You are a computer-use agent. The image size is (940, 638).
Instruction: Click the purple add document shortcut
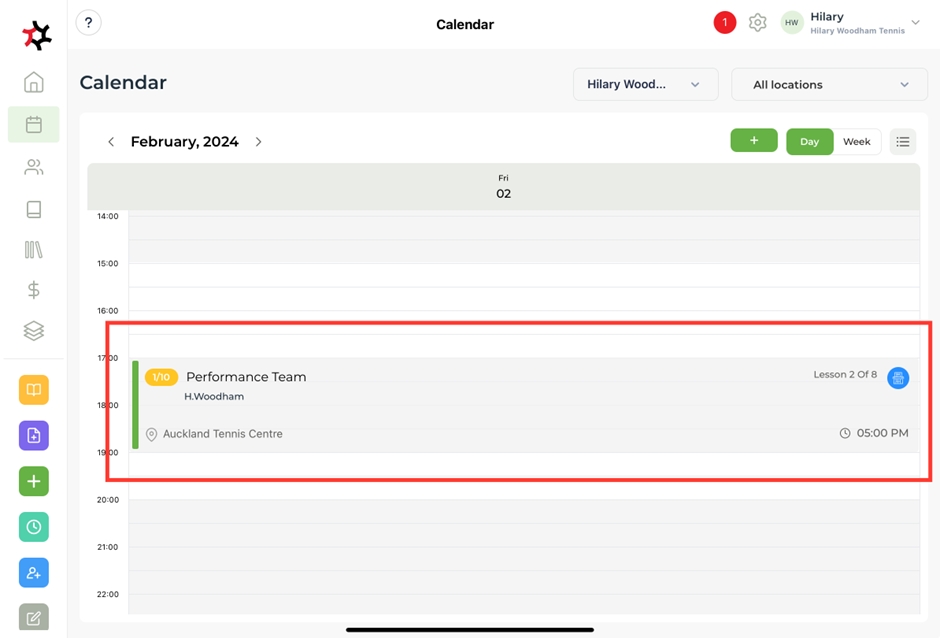coord(34,436)
